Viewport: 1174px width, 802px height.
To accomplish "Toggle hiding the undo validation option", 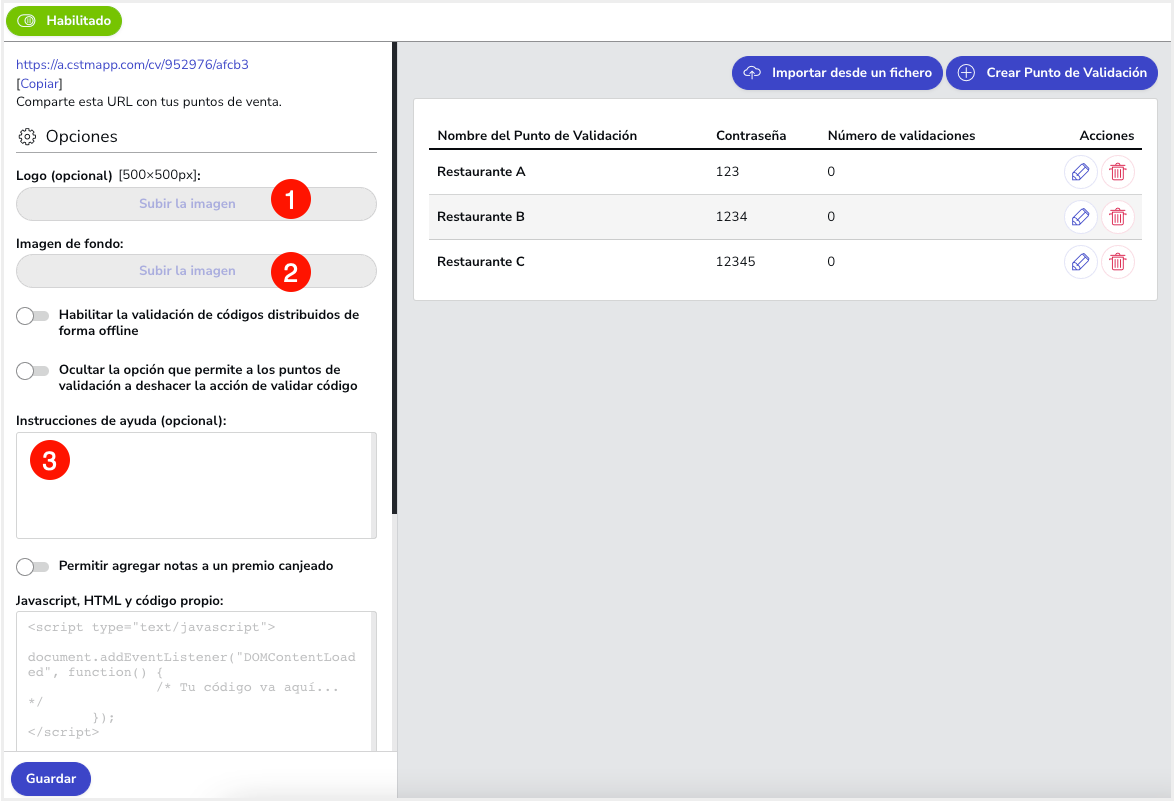I will [x=32, y=371].
